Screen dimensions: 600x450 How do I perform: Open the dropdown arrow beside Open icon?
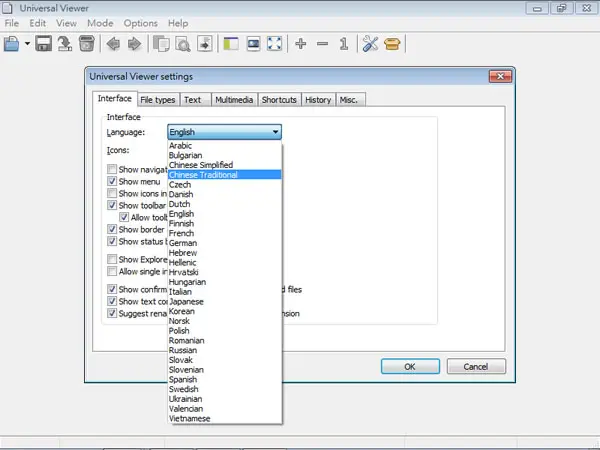pos(27,44)
